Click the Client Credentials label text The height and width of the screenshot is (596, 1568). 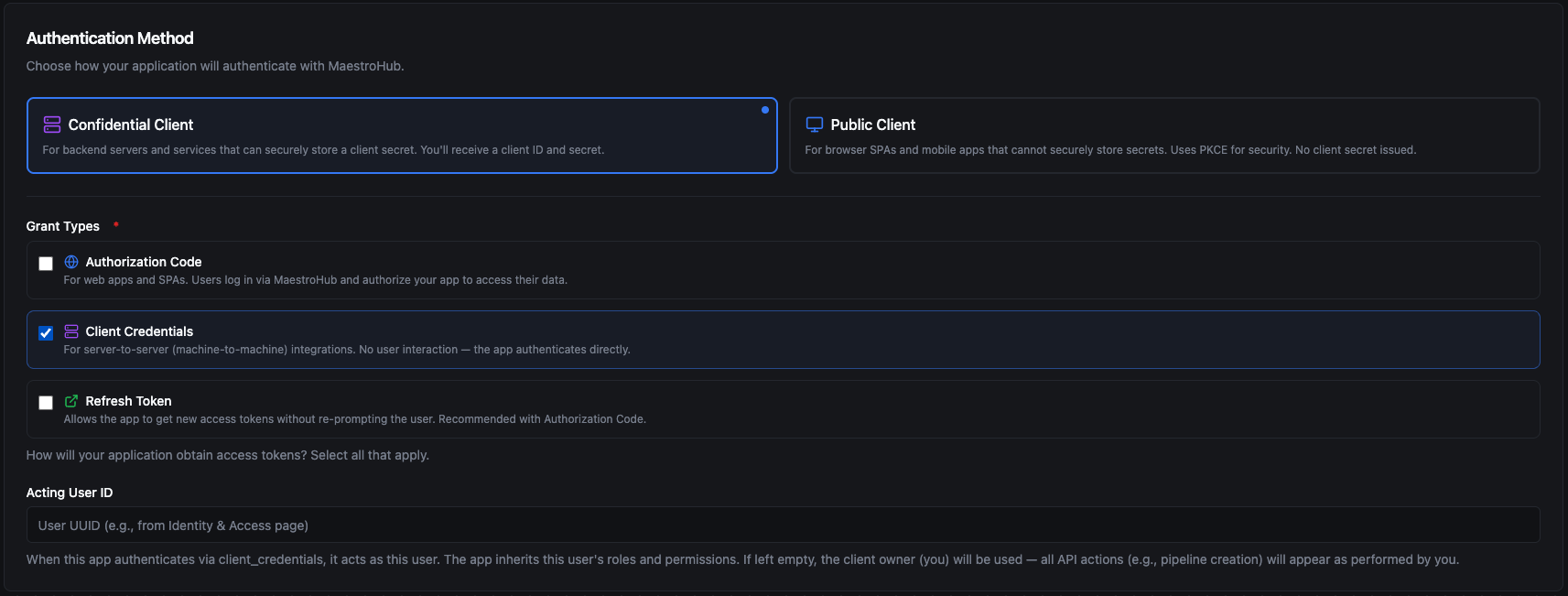pyautogui.click(x=139, y=331)
